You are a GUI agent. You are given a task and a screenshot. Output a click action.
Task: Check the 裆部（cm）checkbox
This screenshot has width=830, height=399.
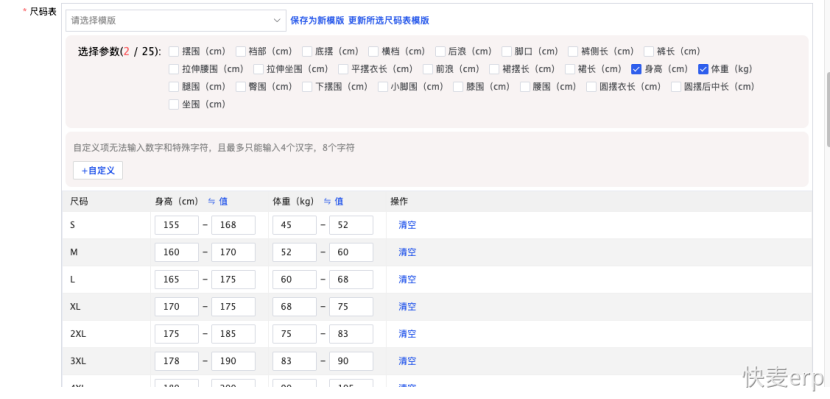point(240,52)
